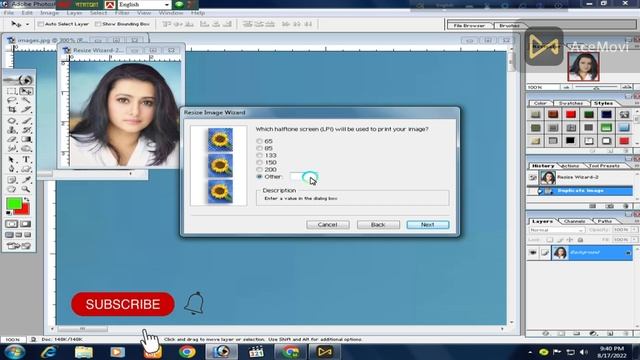This screenshot has height=360, width=640.
Task: Enable Auto Select Layer checkbox
Action: 40,24
